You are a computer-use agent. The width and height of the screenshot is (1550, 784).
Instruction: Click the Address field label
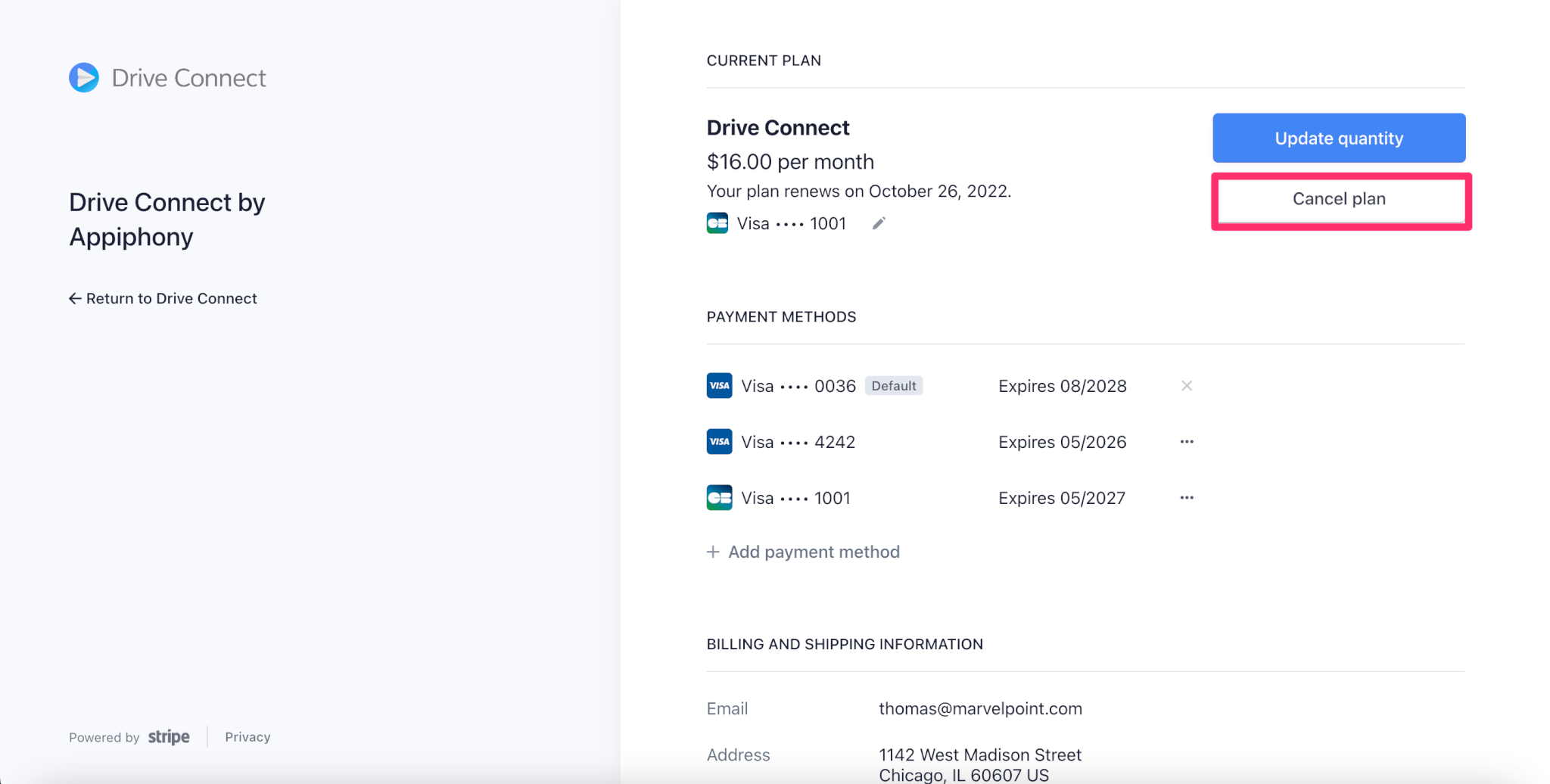pos(739,754)
